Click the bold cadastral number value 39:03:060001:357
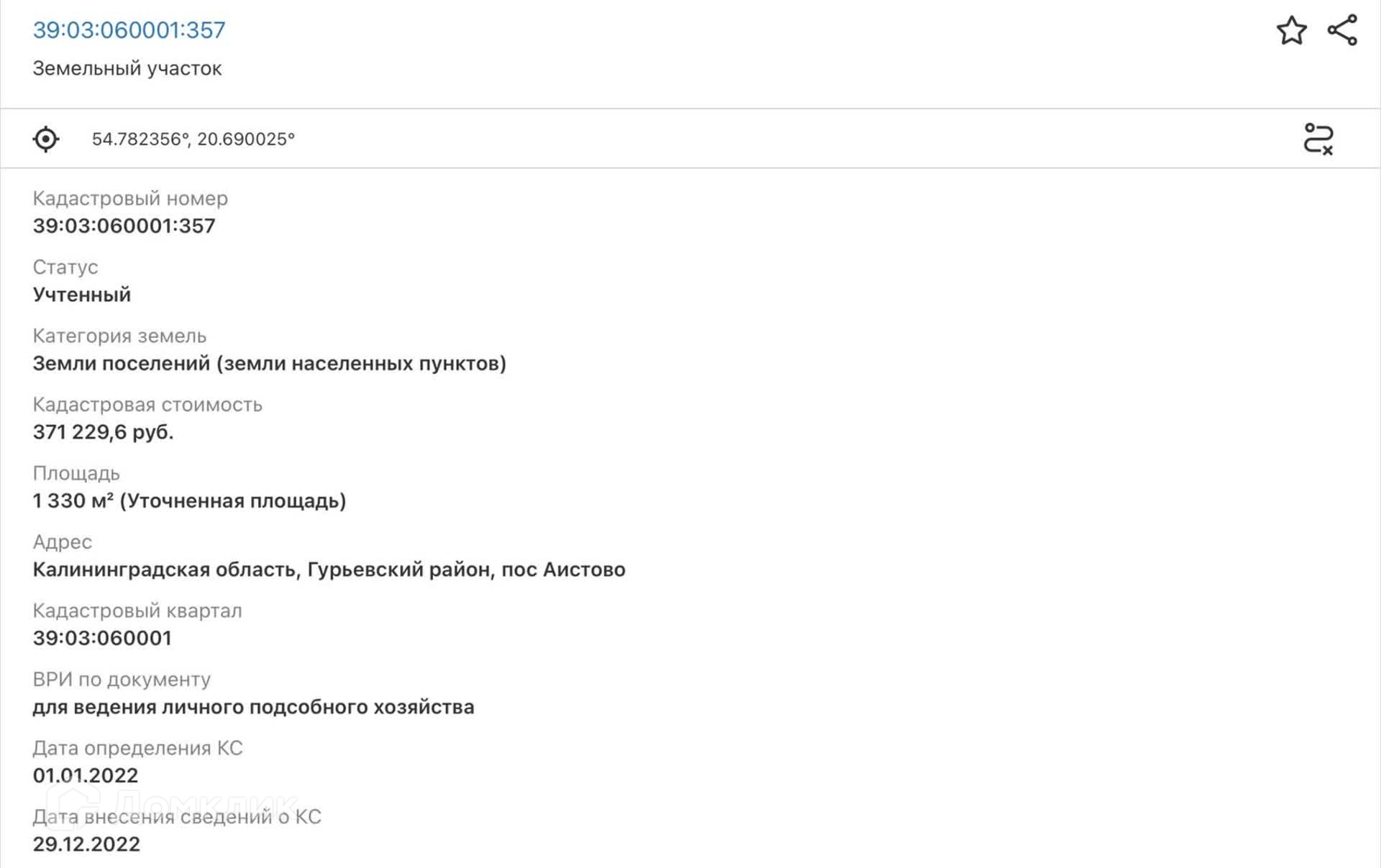1381x868 pixels. [124, 226]
